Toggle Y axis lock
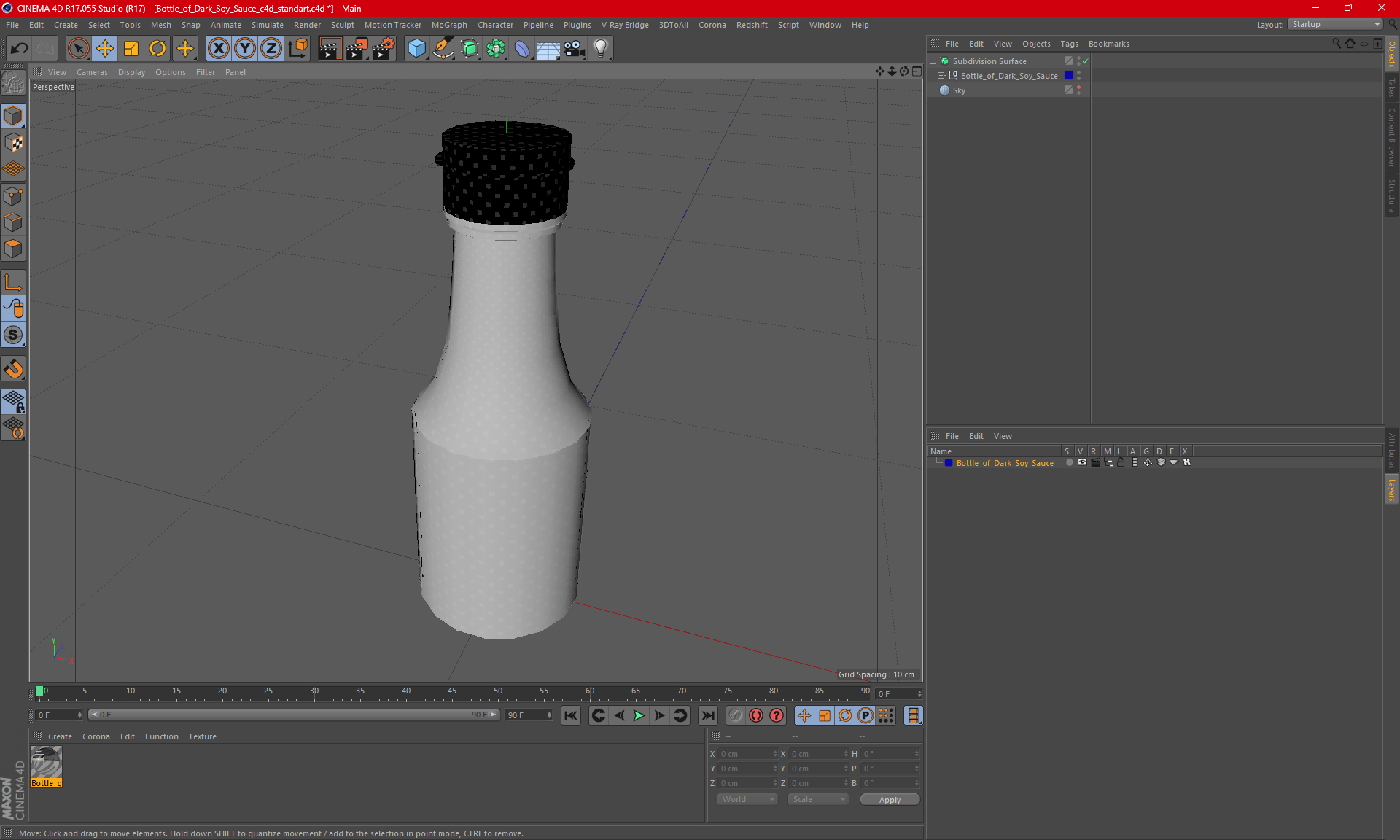Image resolution: width=1400 pixels, height=840 pixels. (x=245, y=48)
